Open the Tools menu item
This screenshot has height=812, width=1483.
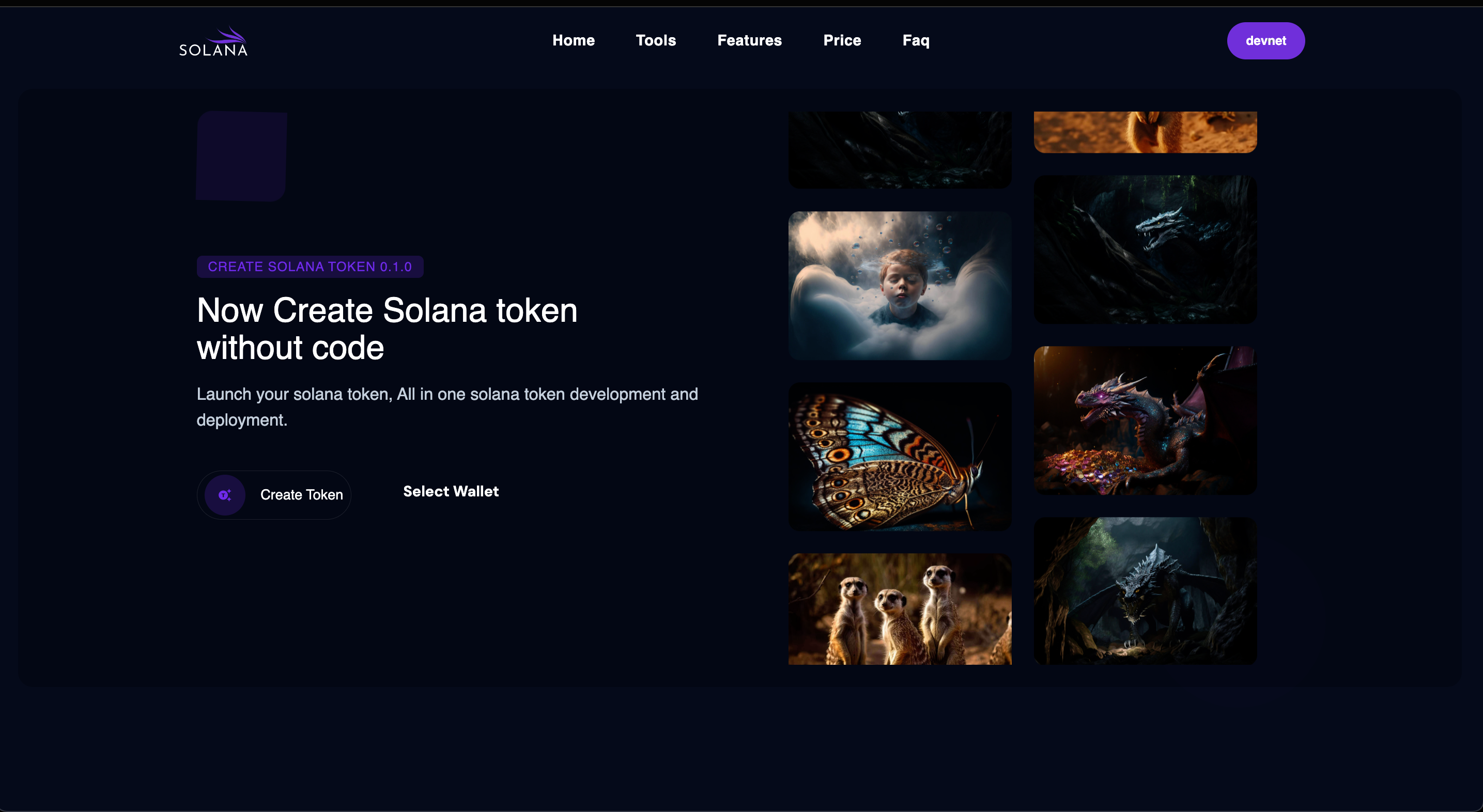click(656, 40)
